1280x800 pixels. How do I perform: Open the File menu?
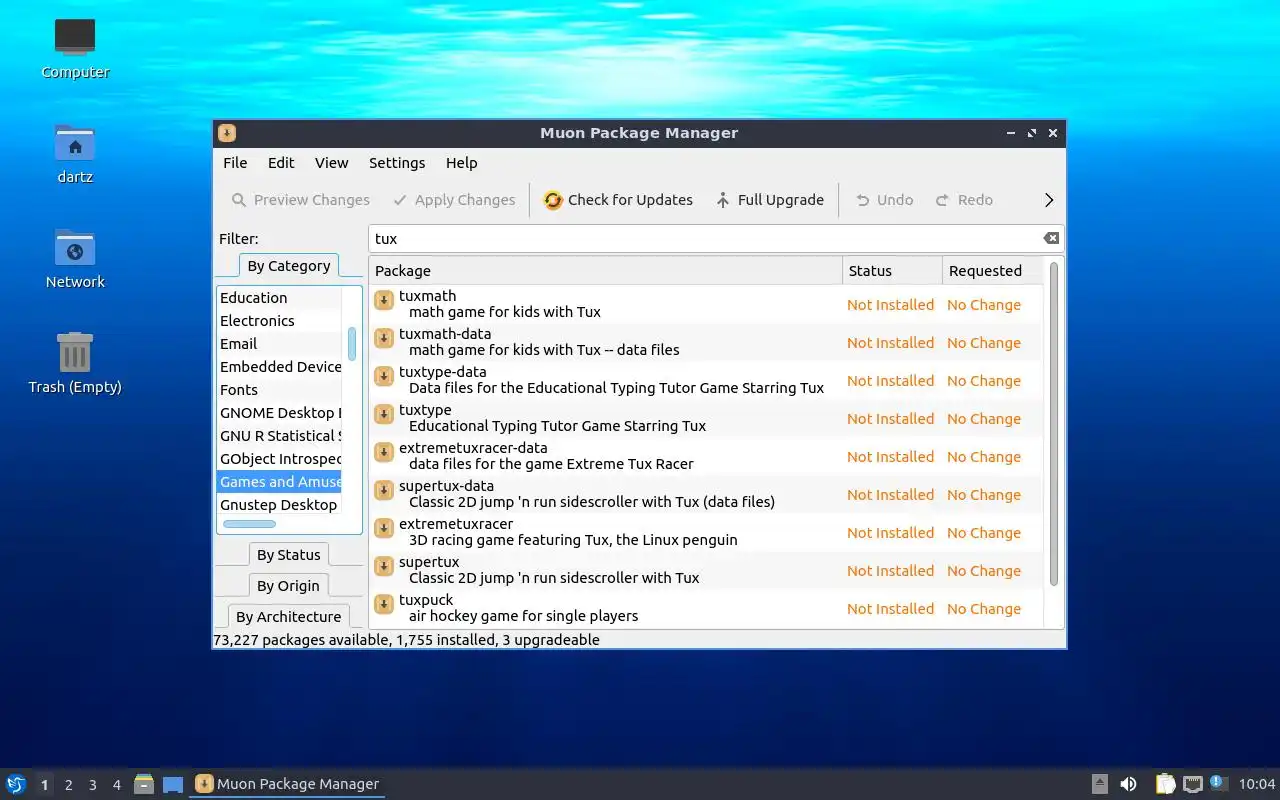235,163
